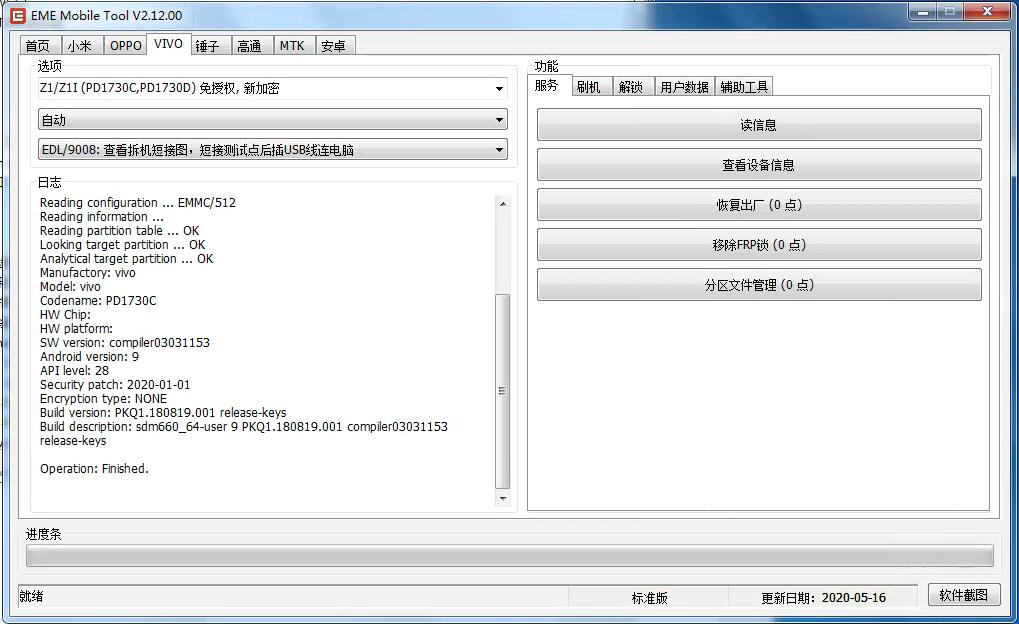
Task: Minimize the EME Mobile Tool window
Action: pos(923,11)
